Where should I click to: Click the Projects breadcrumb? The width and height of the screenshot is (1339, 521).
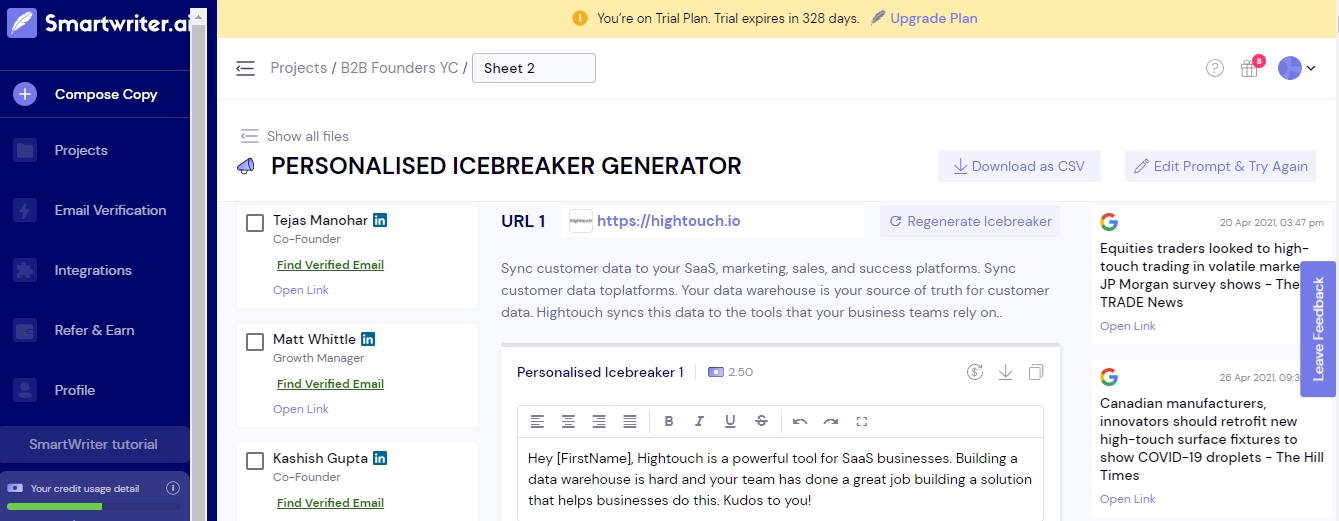click(299, 68)
